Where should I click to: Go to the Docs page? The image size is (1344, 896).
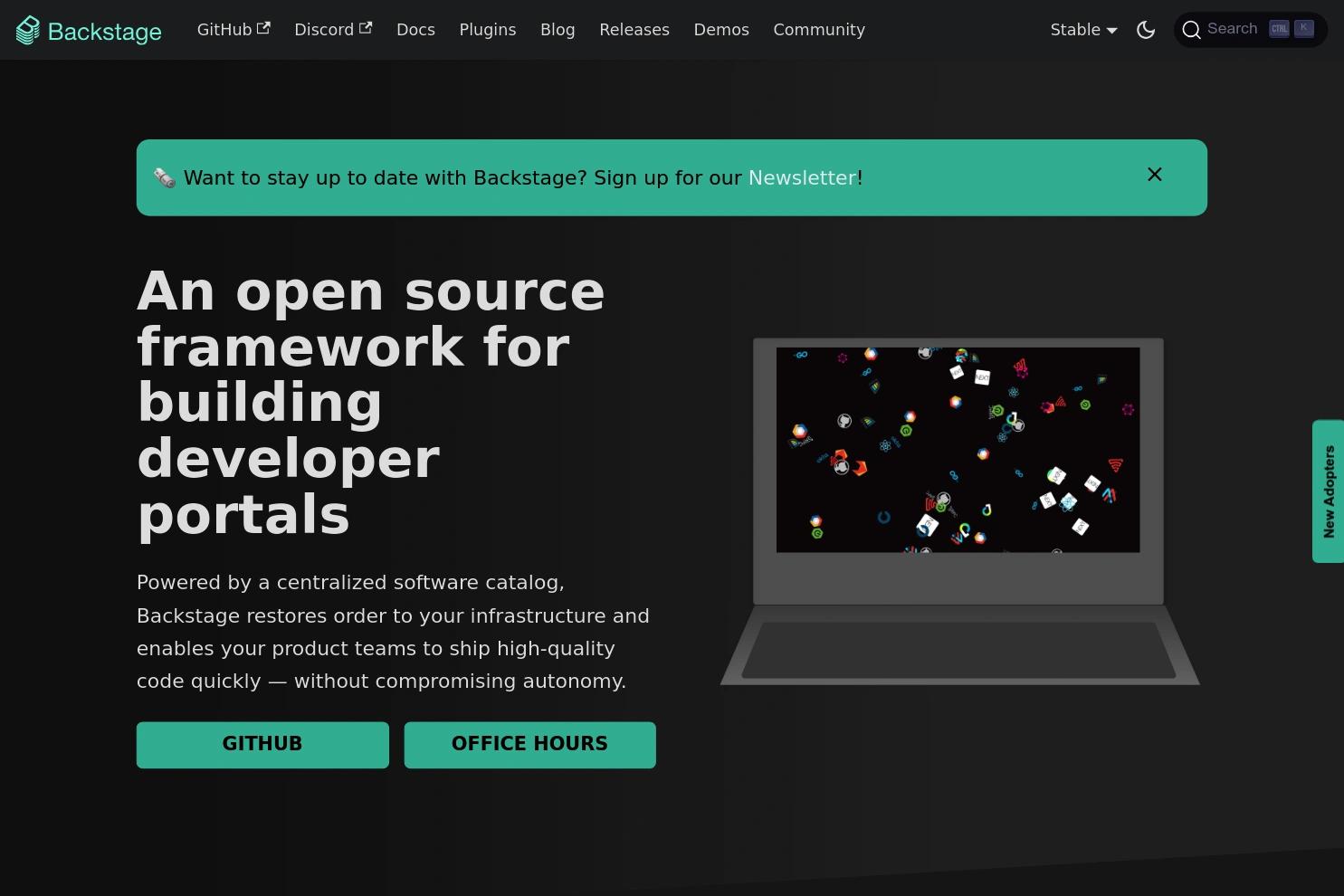click(x=415, y=30)
